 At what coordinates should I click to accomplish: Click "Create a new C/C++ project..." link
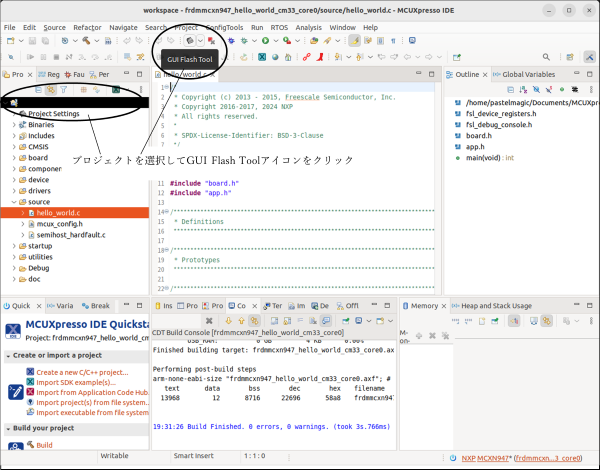[82, 371]
